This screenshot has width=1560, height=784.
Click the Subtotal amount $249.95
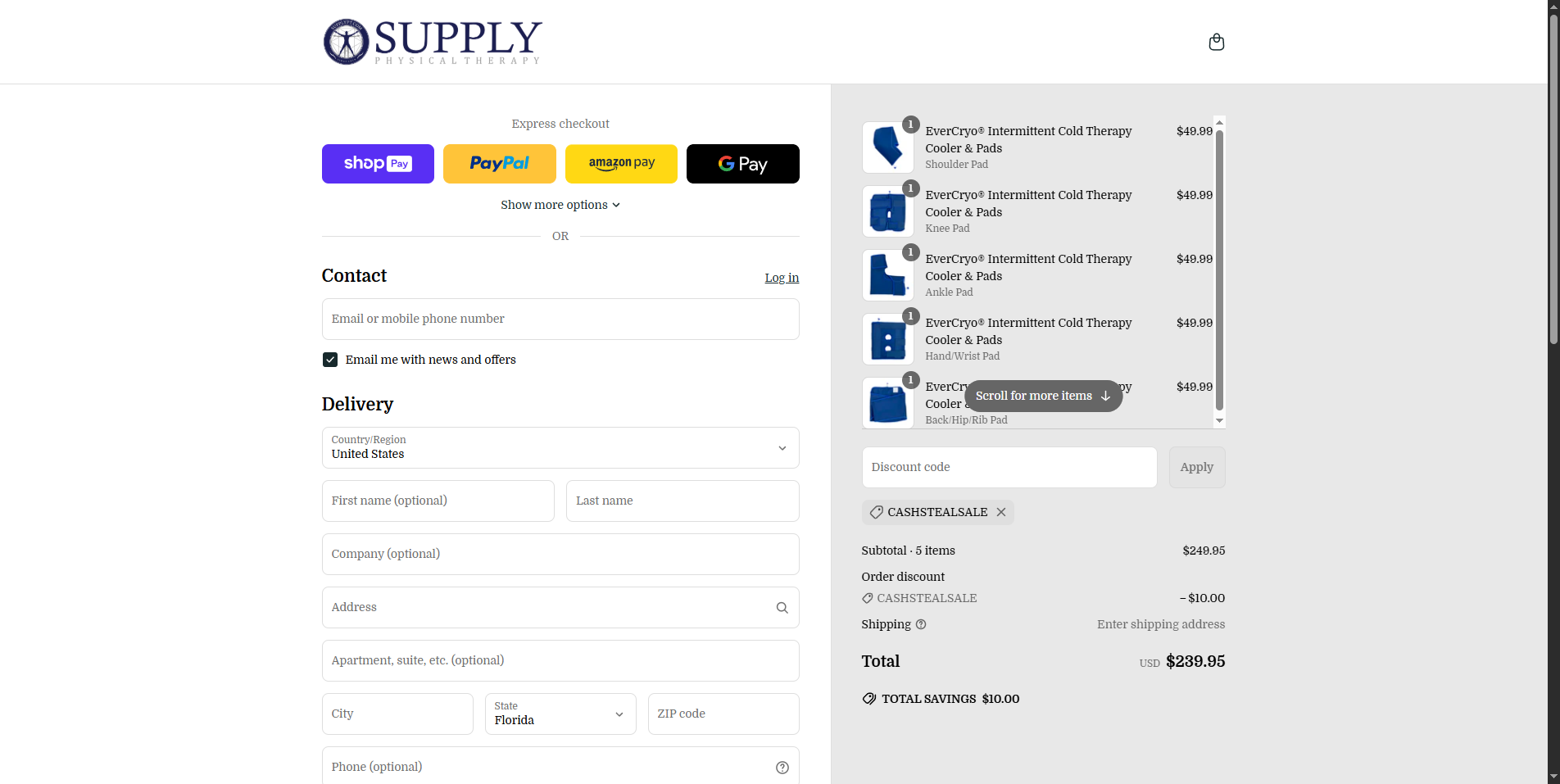[1204, 551]
